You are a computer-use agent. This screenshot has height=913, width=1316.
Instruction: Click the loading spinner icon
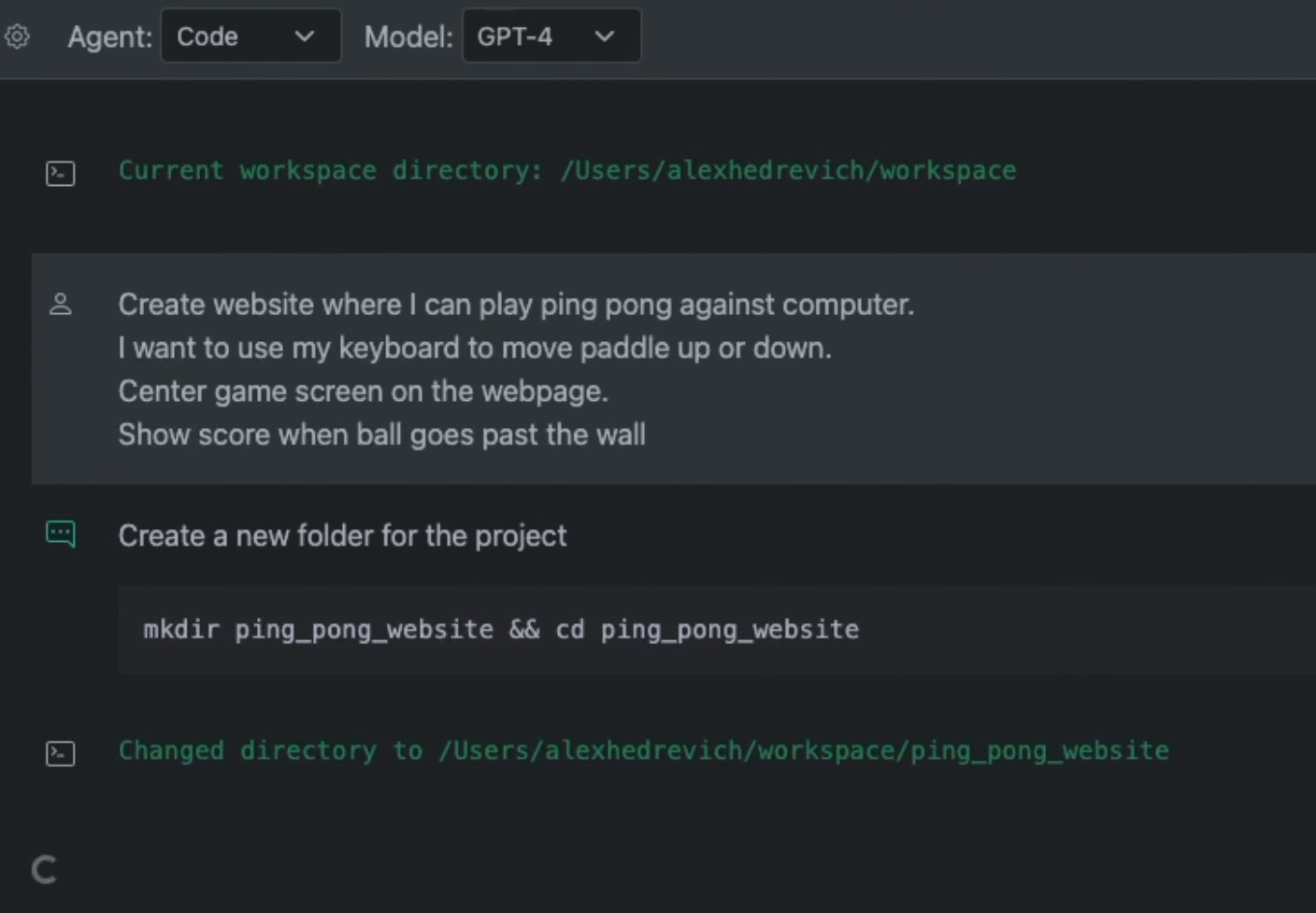tap(44, 870)
